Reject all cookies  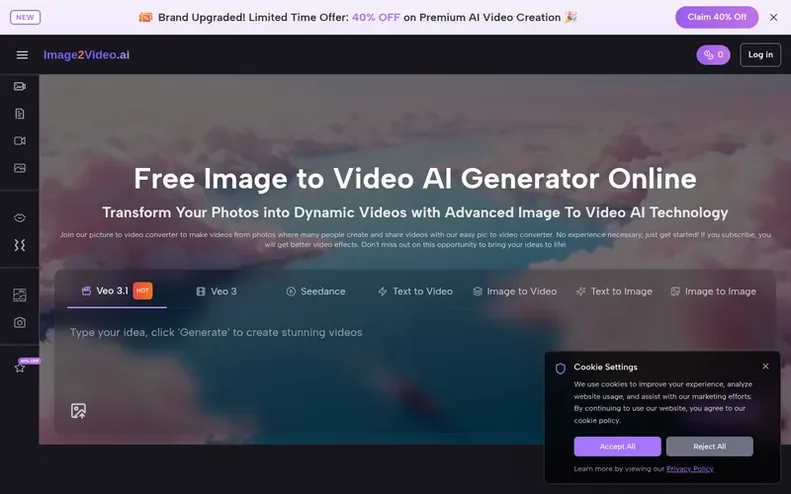click(709, 447)
